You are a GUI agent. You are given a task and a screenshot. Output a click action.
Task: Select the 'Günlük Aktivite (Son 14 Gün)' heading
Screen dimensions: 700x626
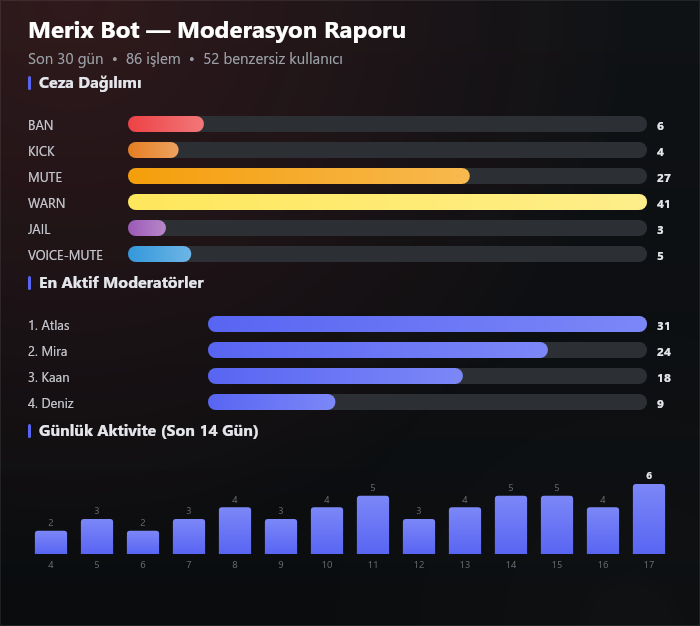click(148, 431)
